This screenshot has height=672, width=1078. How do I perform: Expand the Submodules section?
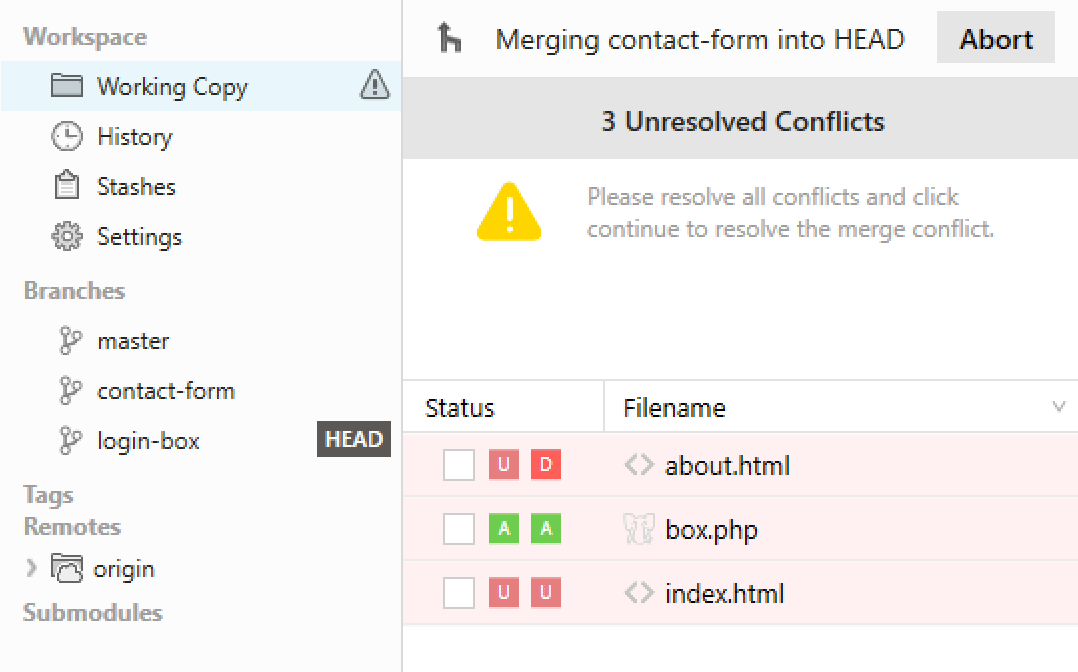[91, 612]
